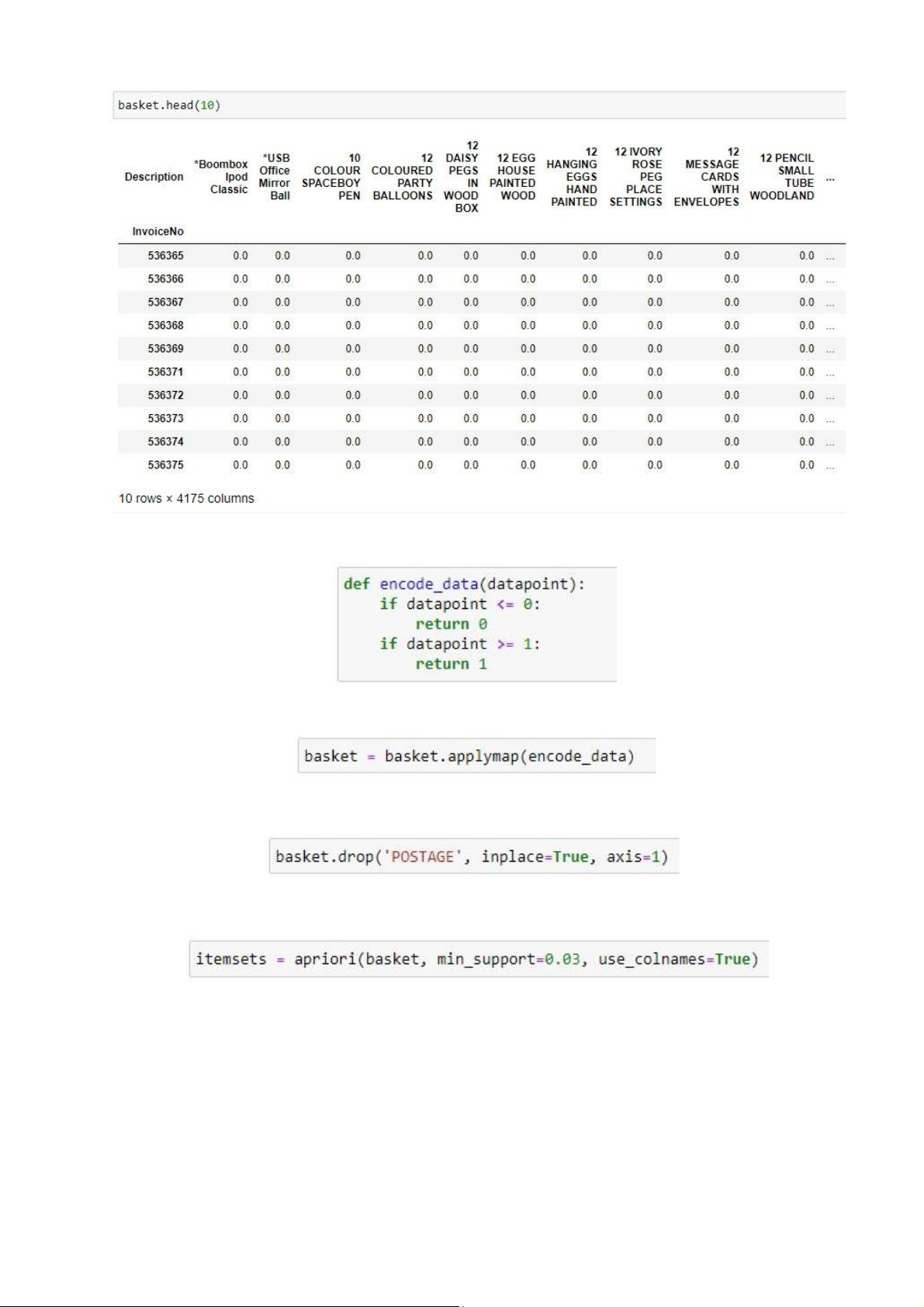The width and height of the screenshot is (924, 1307).
Task: Select the Description header label
Action: [x=154, y=177]
